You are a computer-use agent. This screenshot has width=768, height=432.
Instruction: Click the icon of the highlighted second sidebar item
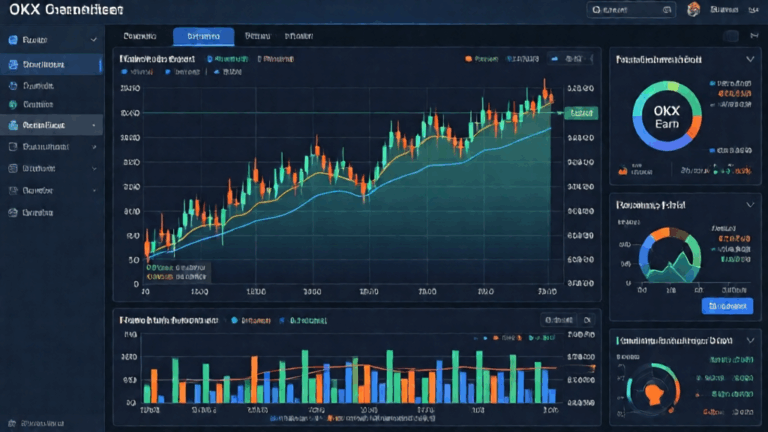tap(13, 64)
